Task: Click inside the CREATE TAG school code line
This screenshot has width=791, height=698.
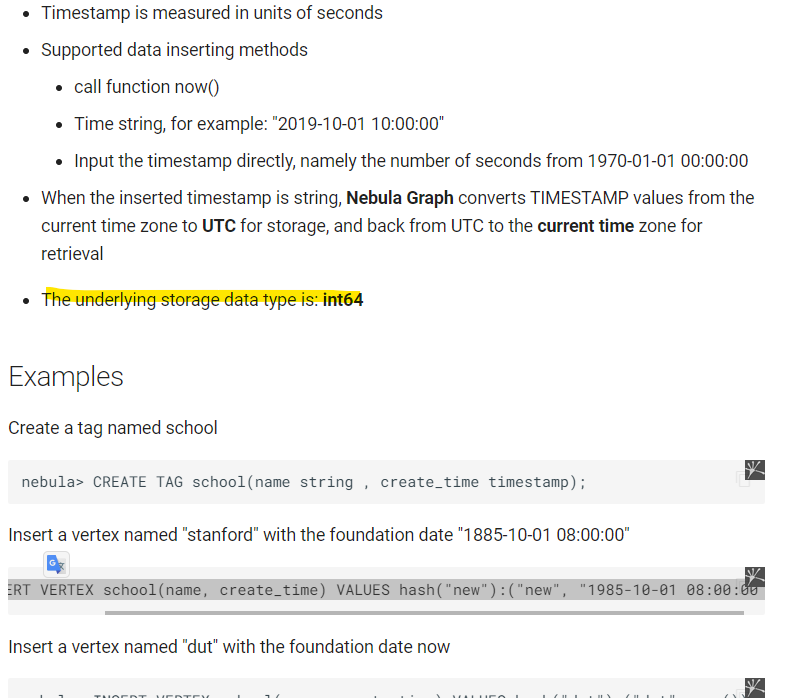Action: coord(304,482)
